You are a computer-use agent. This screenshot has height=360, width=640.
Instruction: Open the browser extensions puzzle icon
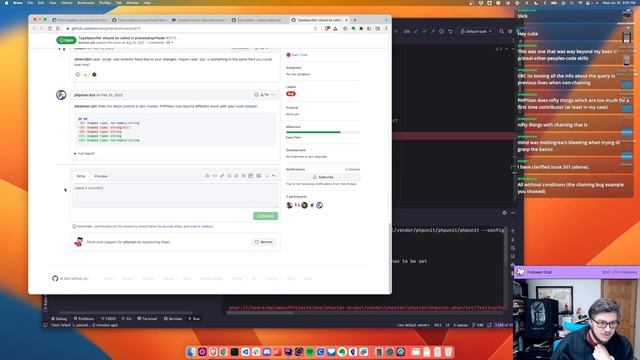[x=361, y=29]
